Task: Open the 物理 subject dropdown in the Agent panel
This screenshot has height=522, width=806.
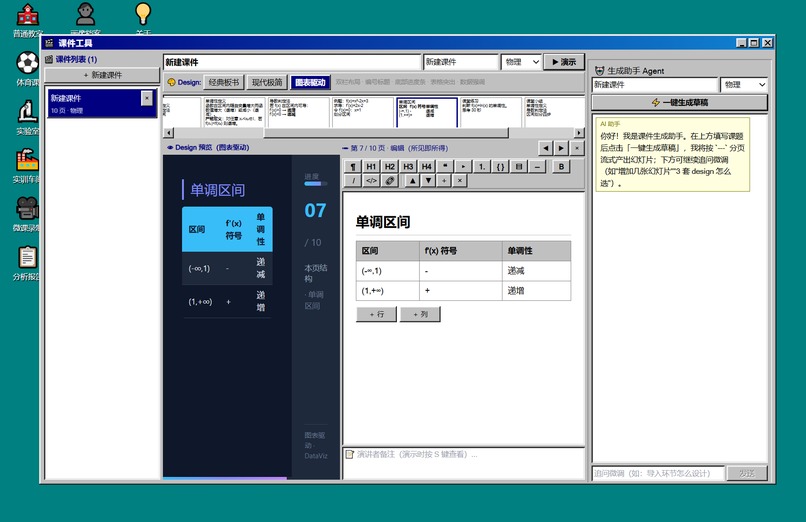Action: click(x=744, y=85)
